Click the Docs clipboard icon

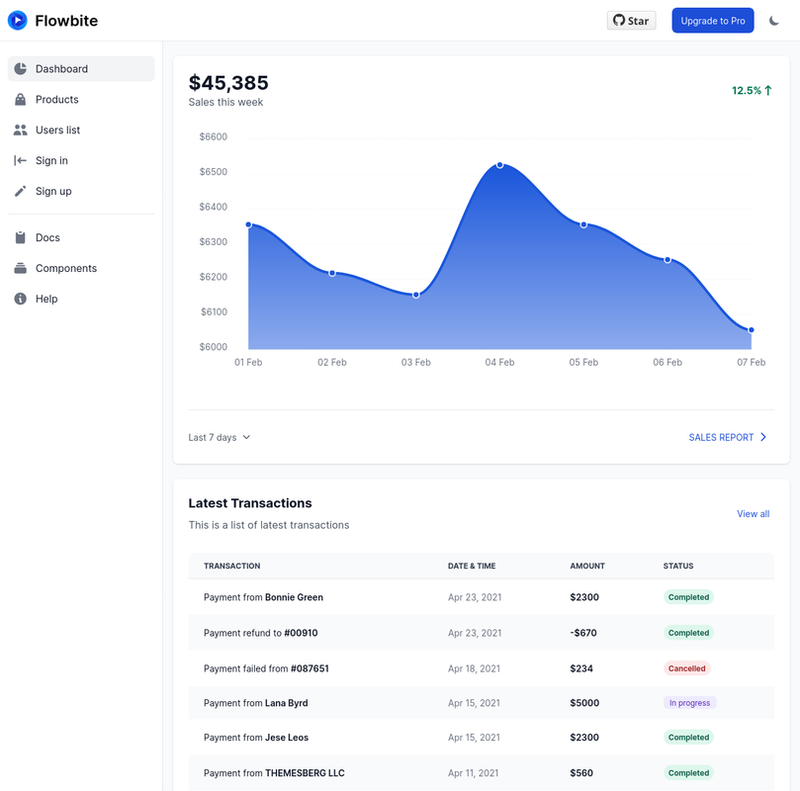tap(20, 237)
